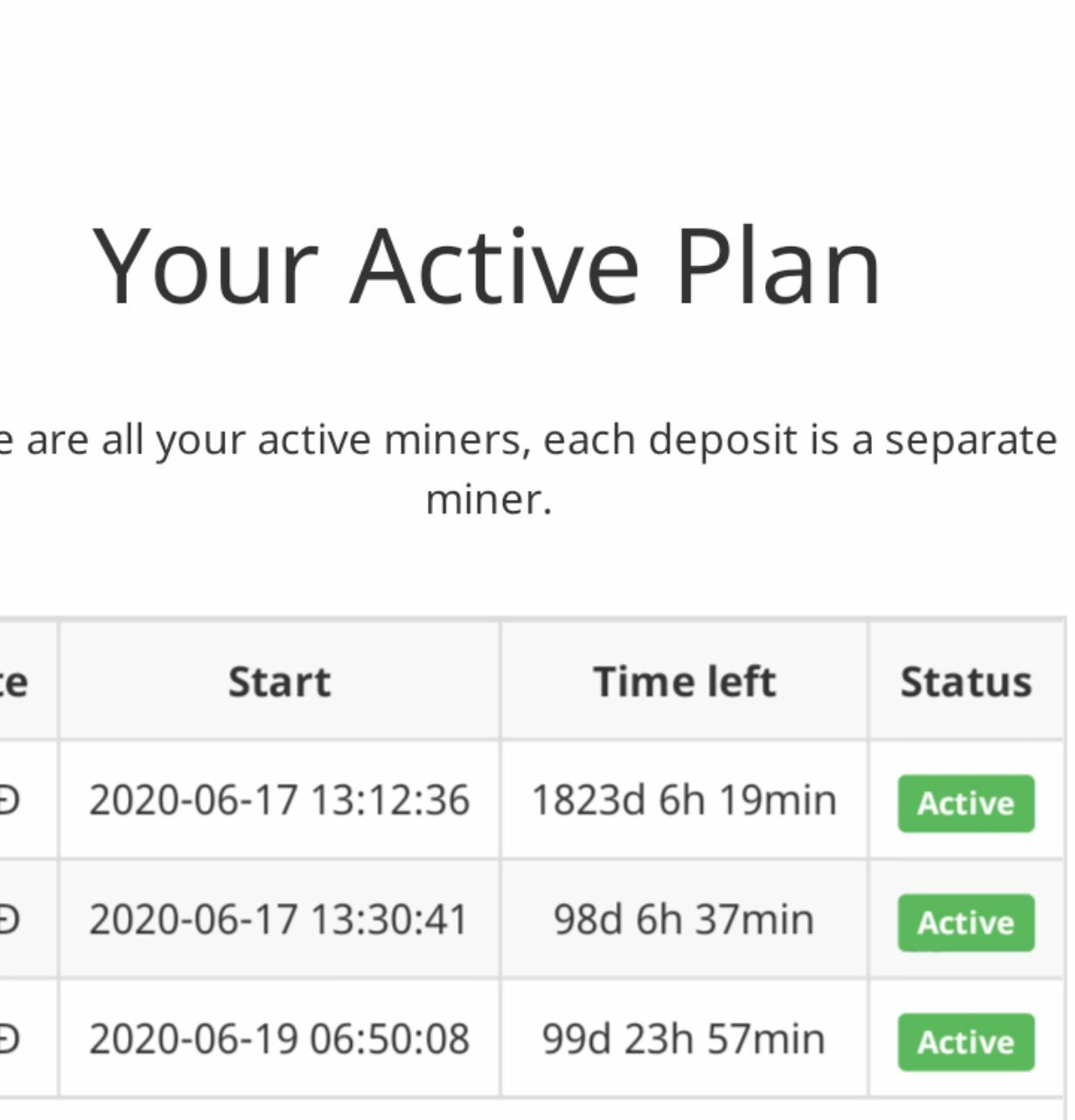
Task: Click the Time left column header
Action: (684, 682)
